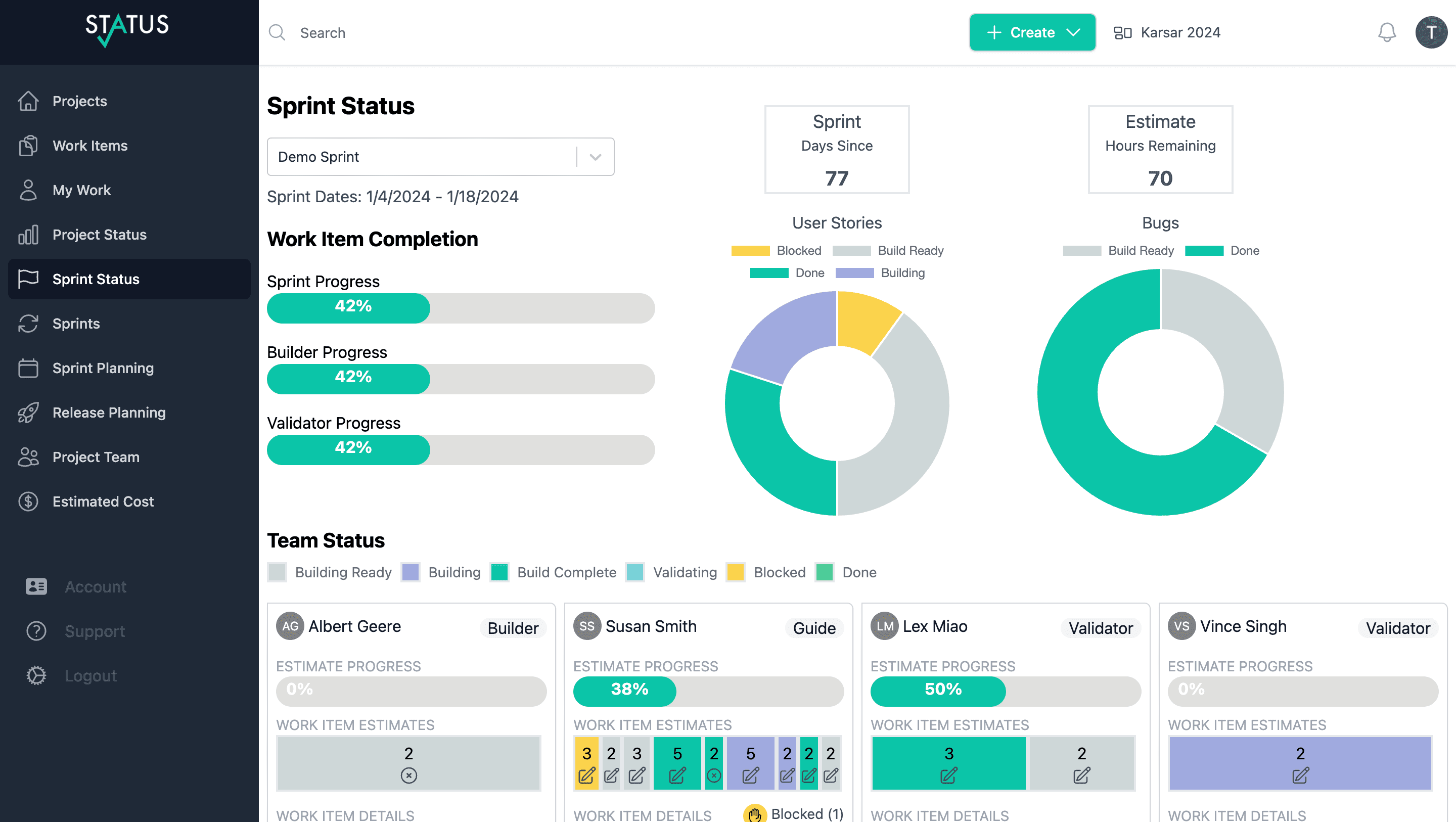
Task: Toggle the Building legend in User Stories chart
Action: [x=880, y=273]
